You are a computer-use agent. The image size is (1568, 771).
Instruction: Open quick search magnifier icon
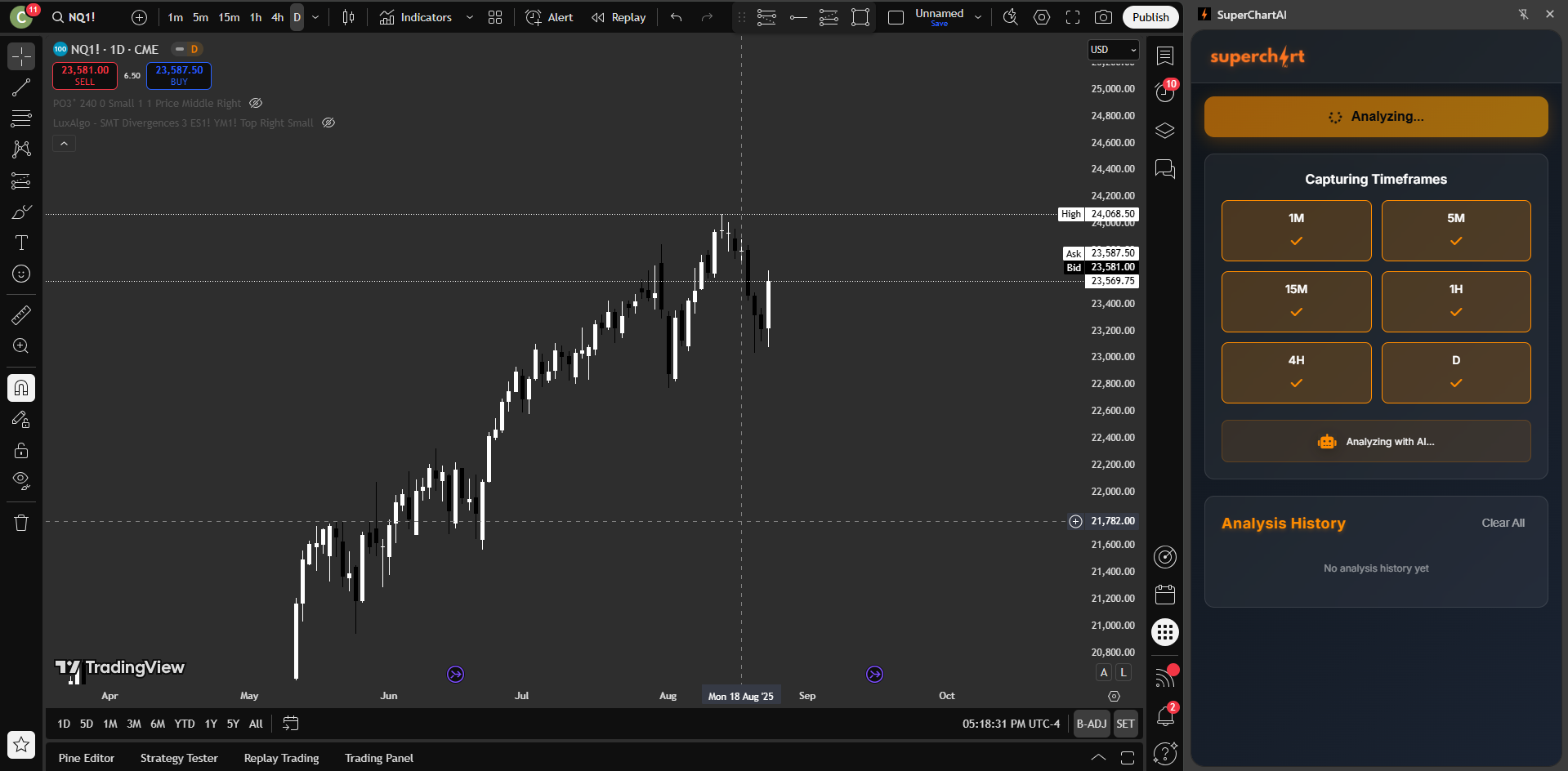[1011, 17]
